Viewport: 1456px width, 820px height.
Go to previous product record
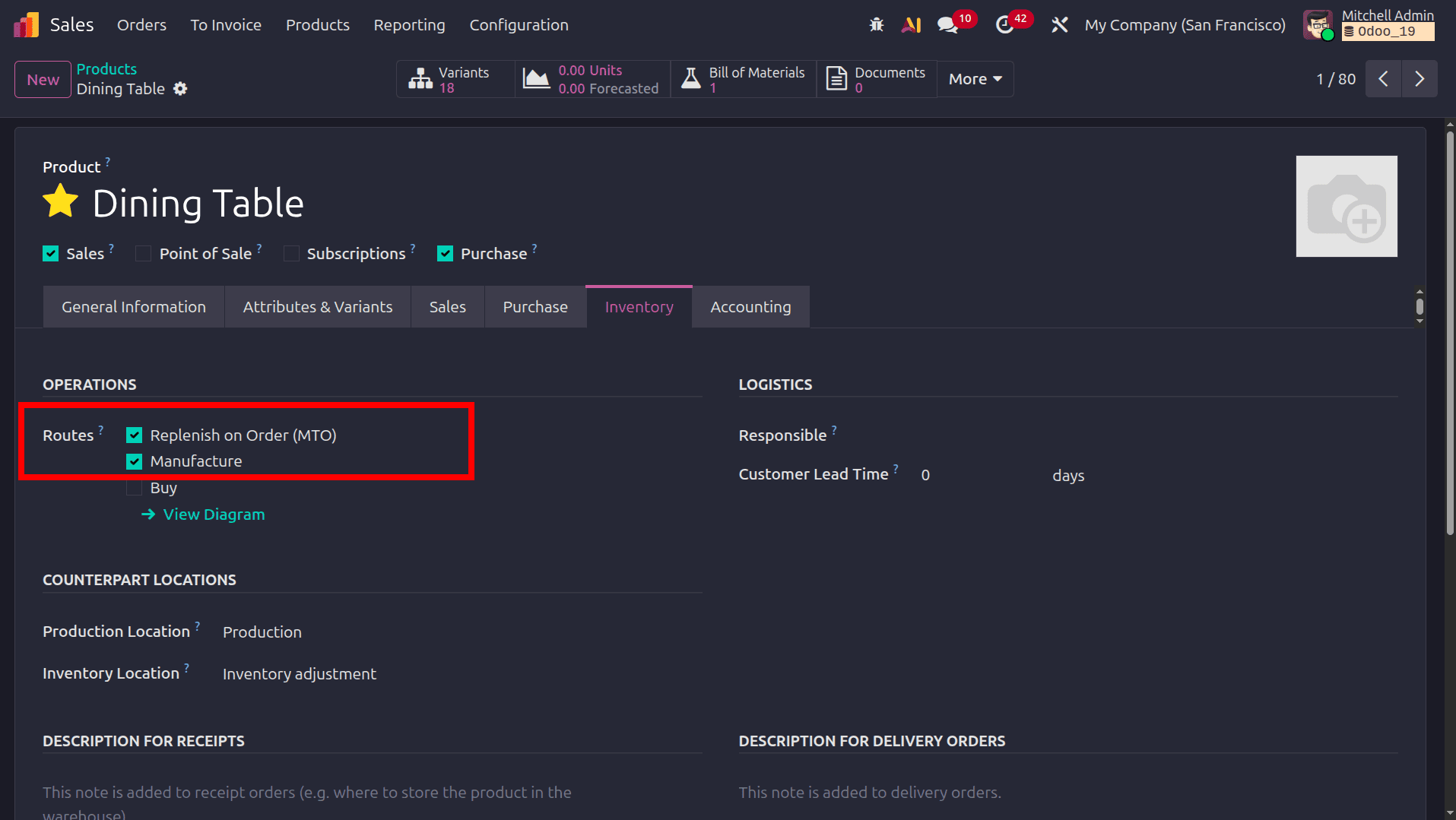(x=1384, y=79)
